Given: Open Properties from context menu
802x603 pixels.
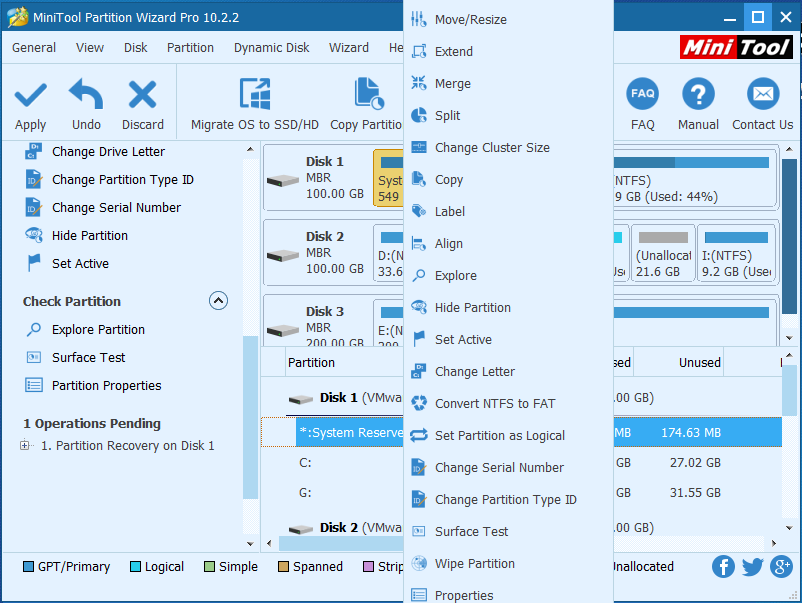Looking at the screenshot, I should 508,595.
